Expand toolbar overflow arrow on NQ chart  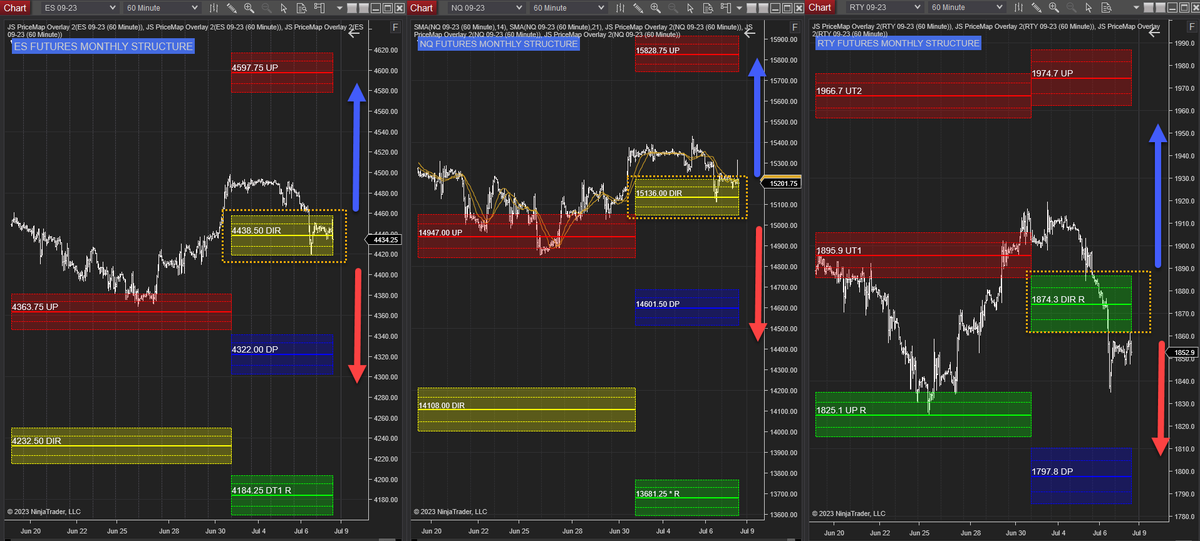pos(739,8)
